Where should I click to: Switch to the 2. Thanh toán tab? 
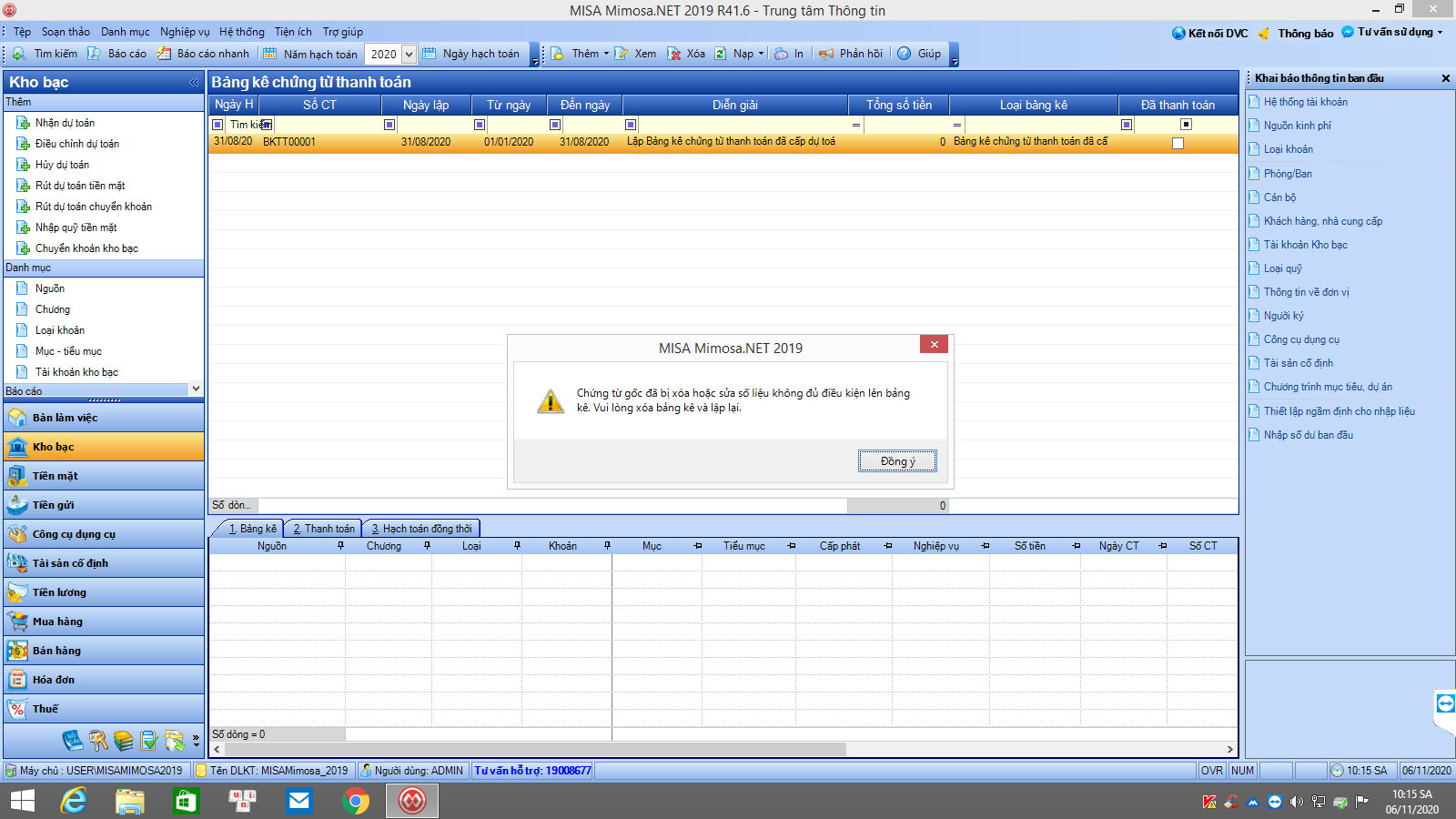(323, 529)
